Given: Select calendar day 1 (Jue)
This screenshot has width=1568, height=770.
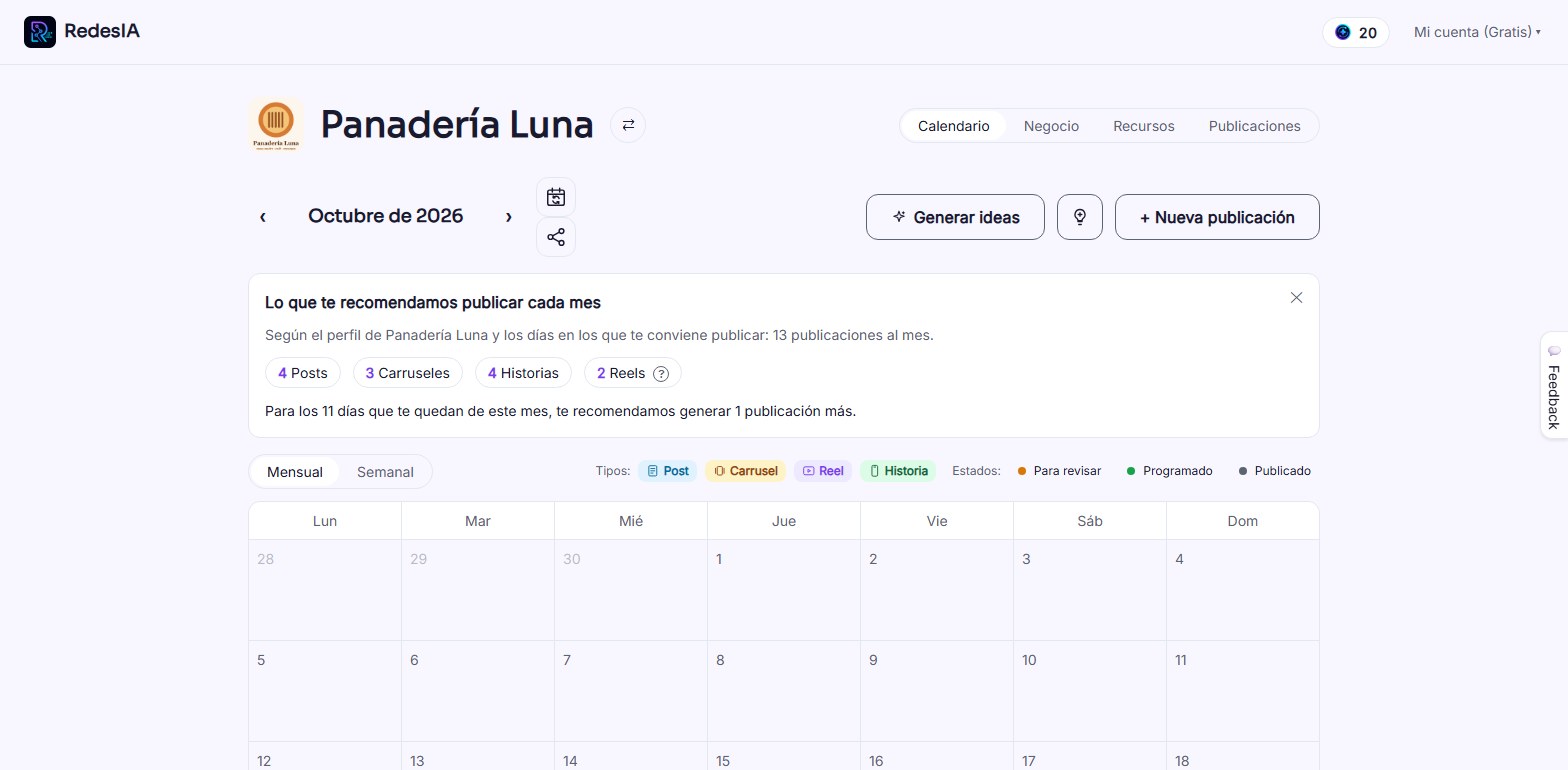Looking at the screenshot, I should [784, 590].
